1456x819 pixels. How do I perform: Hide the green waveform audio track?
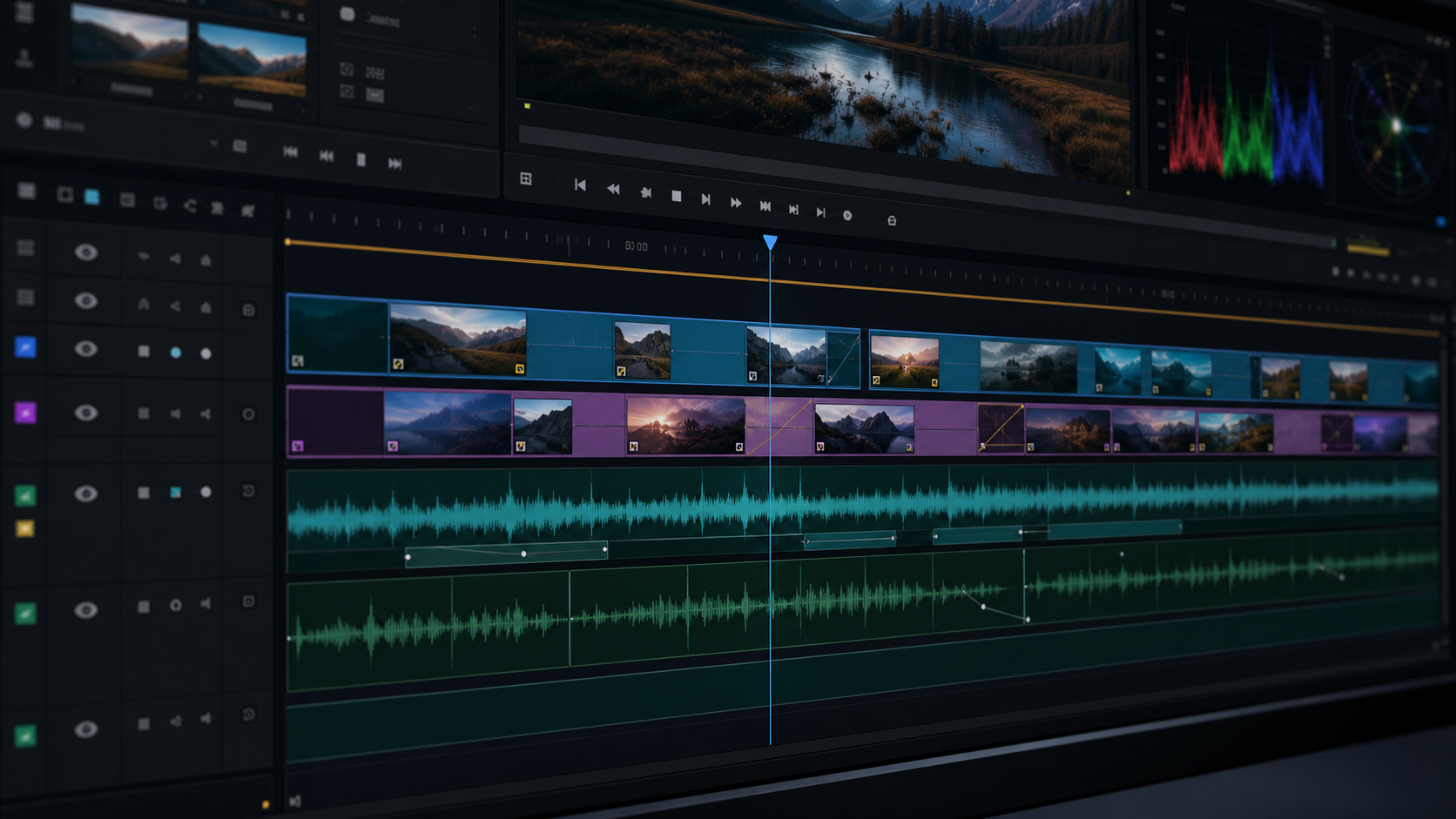click(85, 610)
